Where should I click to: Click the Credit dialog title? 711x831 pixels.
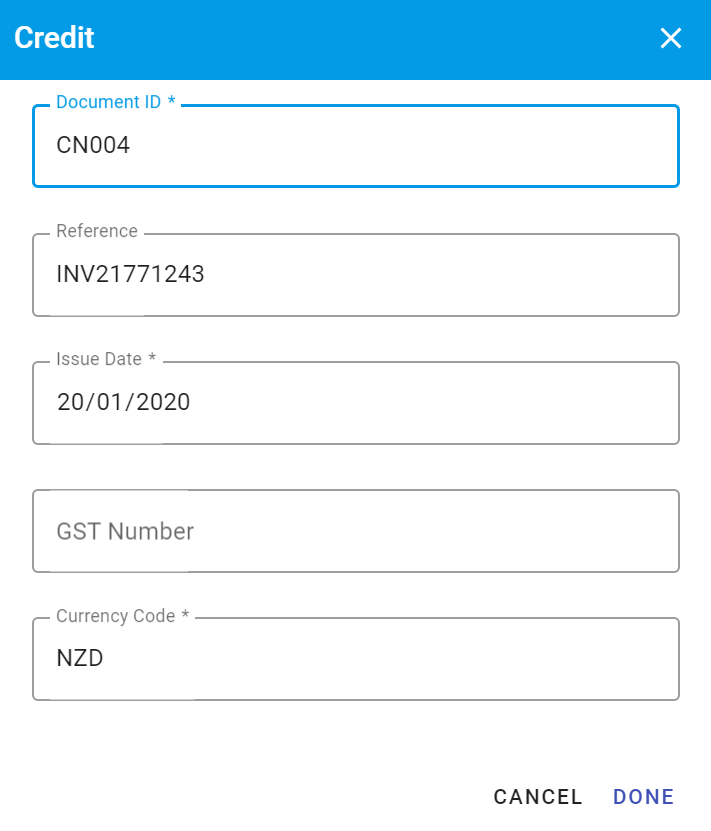[x=54, y=38]
